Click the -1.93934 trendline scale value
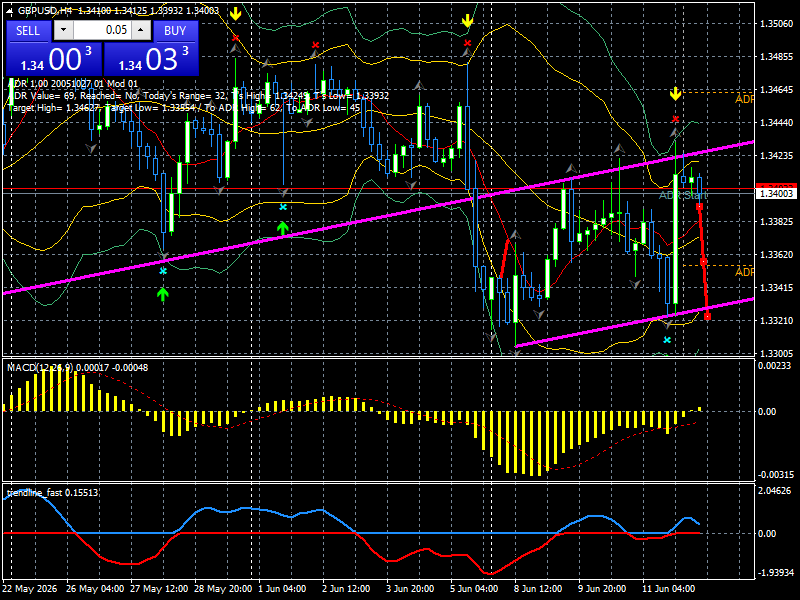The image size is (800, 600). pyautogui.click(x=776, y=572)
